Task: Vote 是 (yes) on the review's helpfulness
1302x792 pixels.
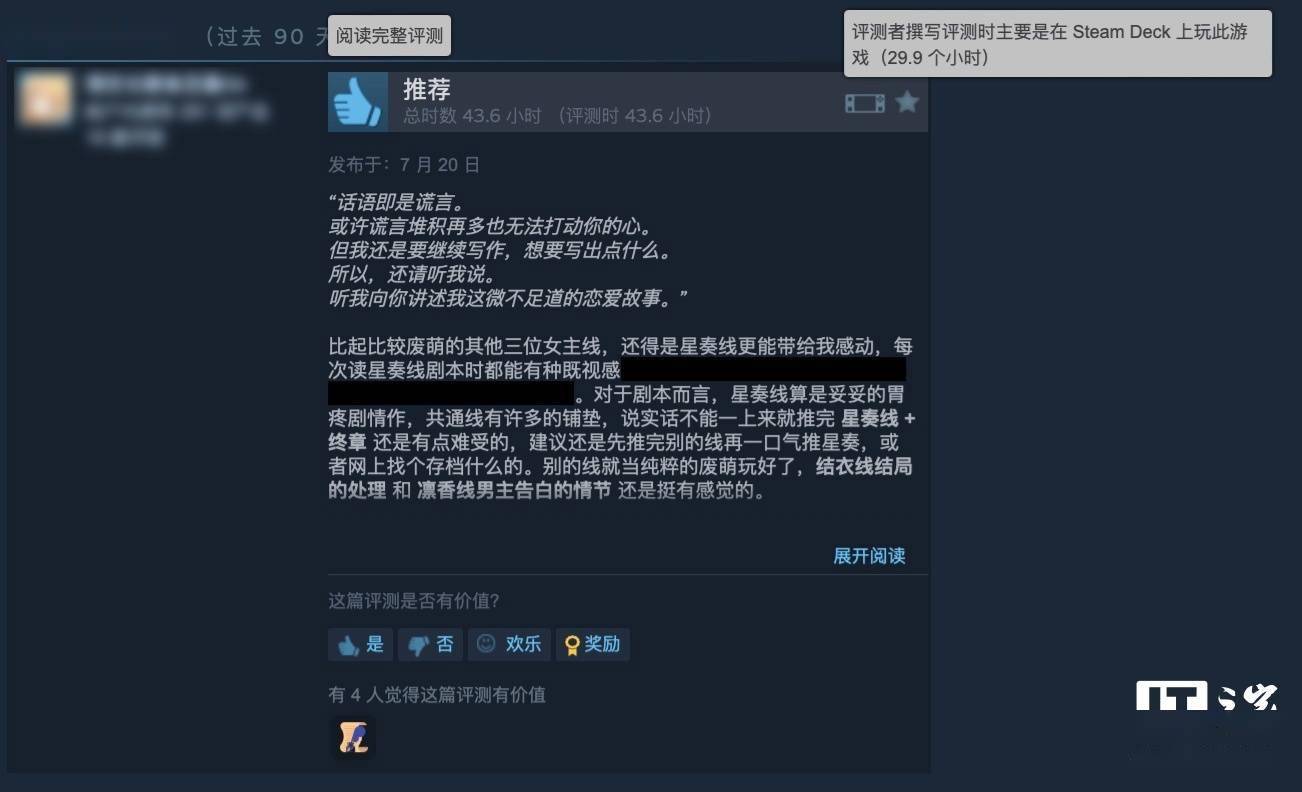Action: coord(360,644)
